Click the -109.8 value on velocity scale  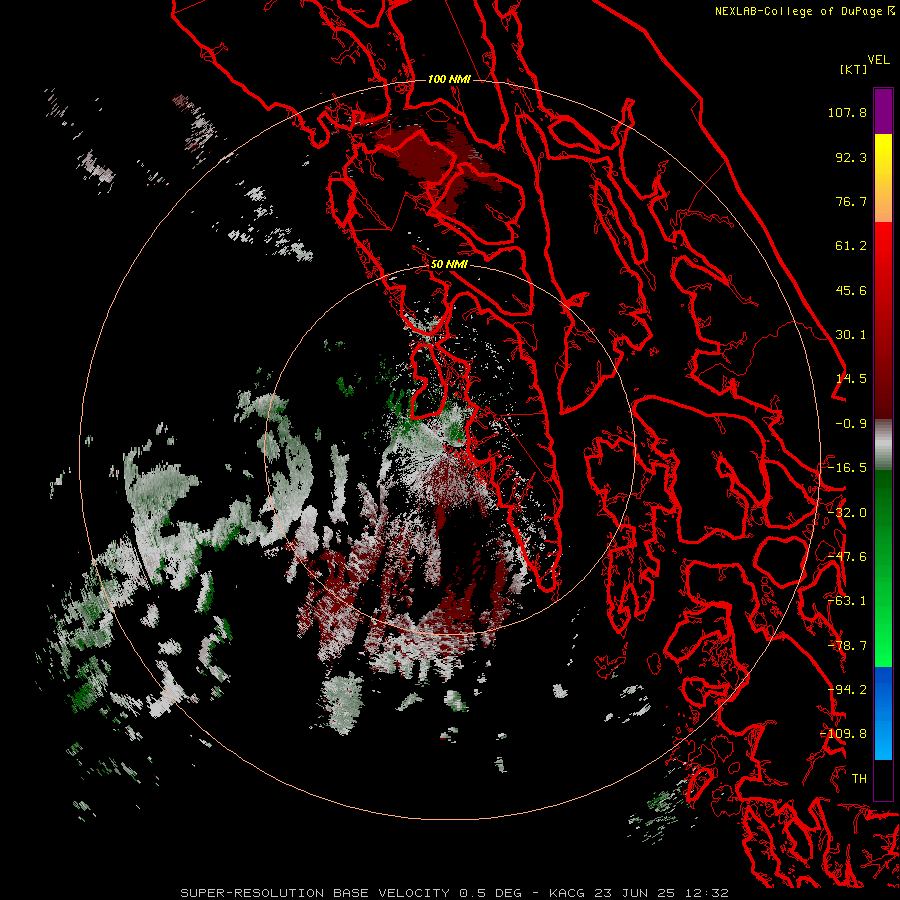click(844, 734)
